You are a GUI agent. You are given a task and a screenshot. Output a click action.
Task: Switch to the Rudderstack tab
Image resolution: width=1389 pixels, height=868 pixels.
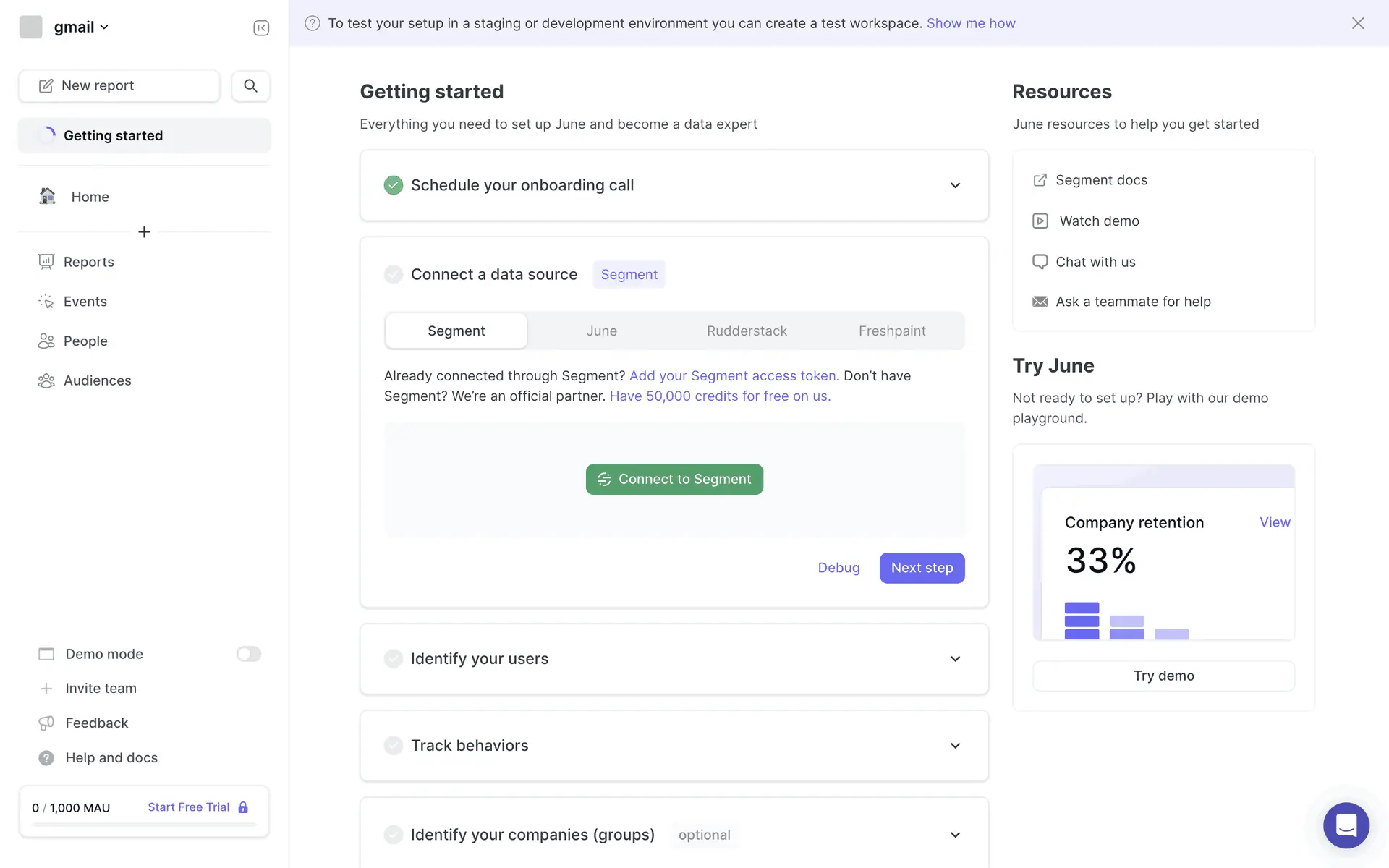(747, 331)
